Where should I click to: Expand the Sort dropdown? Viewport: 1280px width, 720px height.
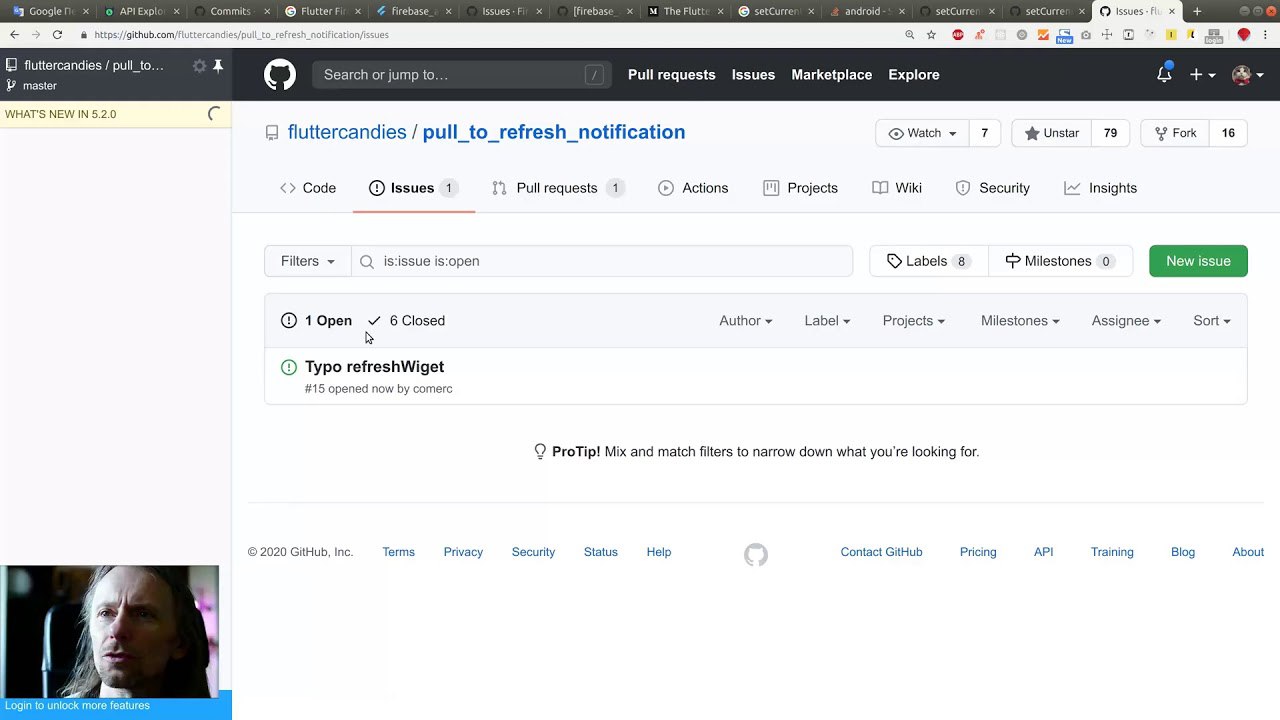(x=1212, y=321)
